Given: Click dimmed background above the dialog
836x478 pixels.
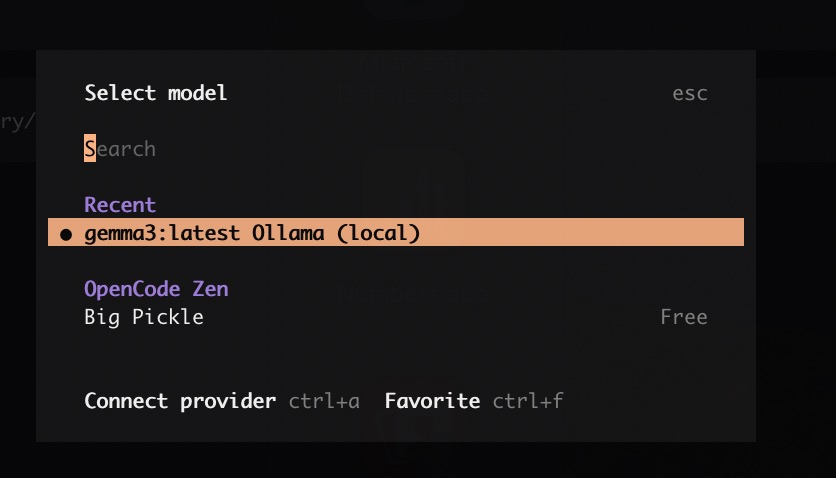Looking at the screenshot, I should click(400, 24).
